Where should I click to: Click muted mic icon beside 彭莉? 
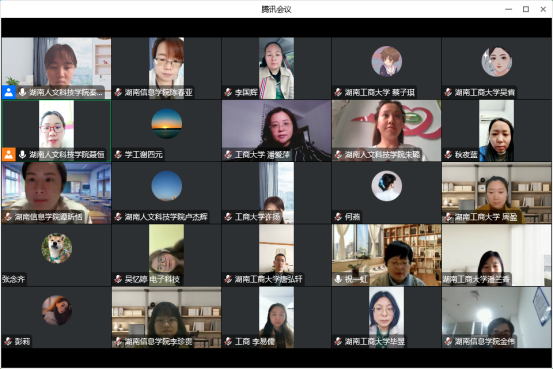coord(8,341)
